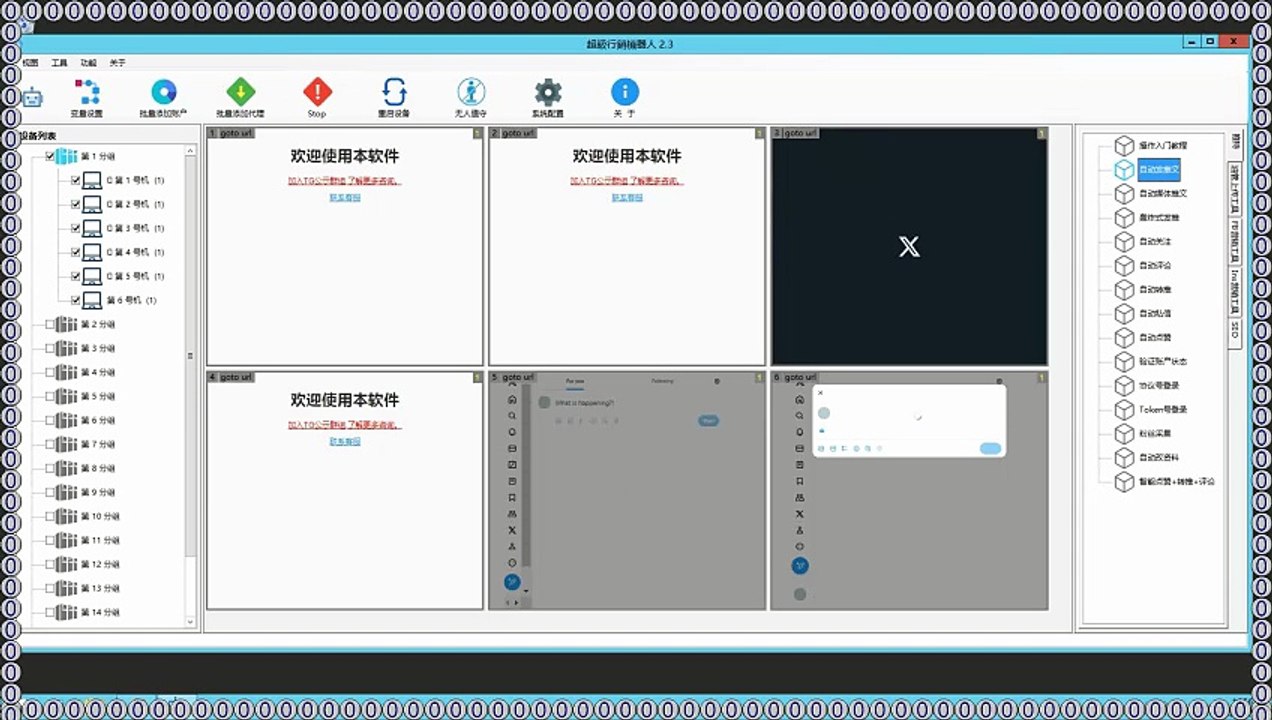Screen dimensions: 1272x720
Task: Select 第 12 分组 in device list
Action: coord(100,564)
